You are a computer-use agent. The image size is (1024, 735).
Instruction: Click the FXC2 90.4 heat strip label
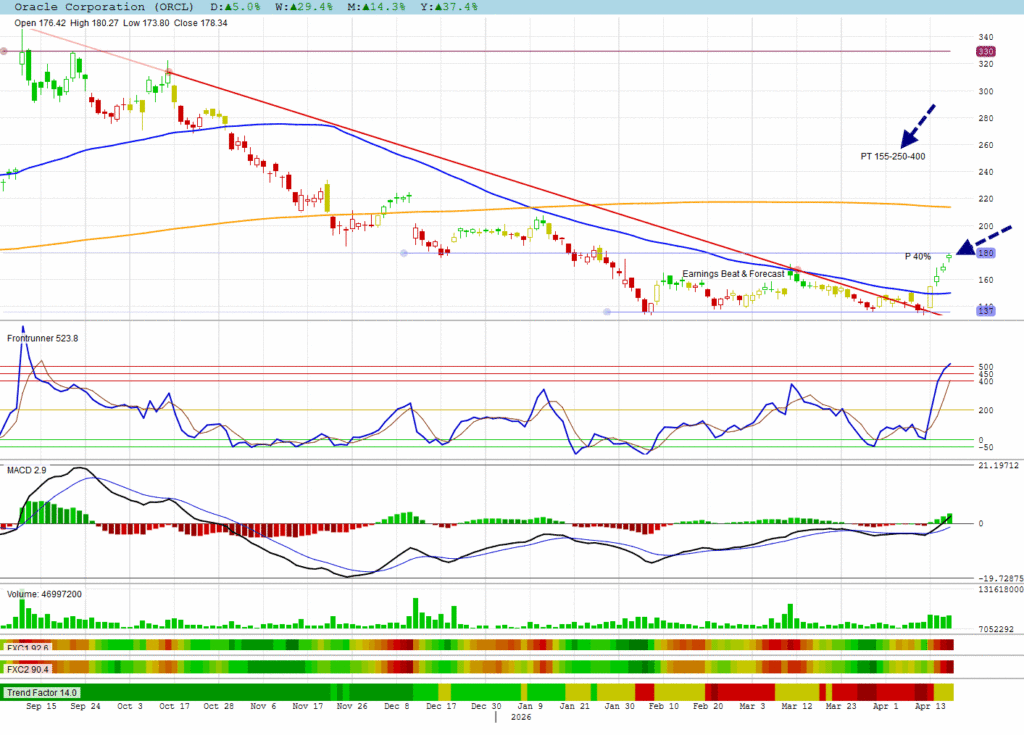click(x=28, y=667)
